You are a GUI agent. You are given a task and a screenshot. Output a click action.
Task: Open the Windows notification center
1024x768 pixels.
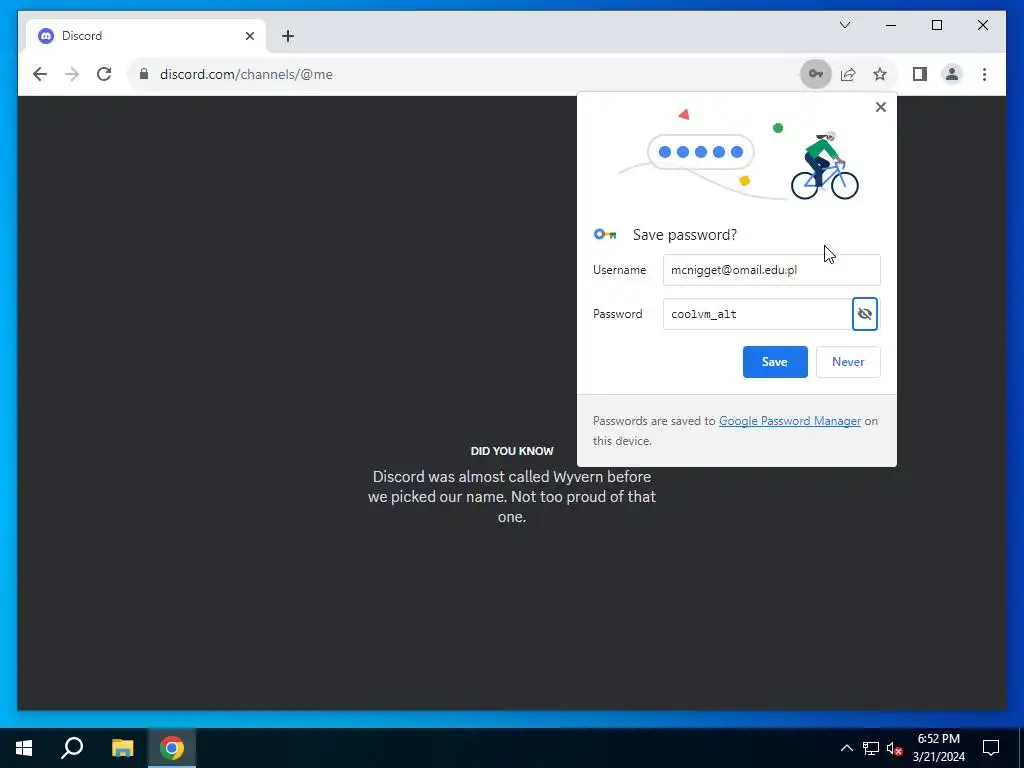tap(991, 748)
